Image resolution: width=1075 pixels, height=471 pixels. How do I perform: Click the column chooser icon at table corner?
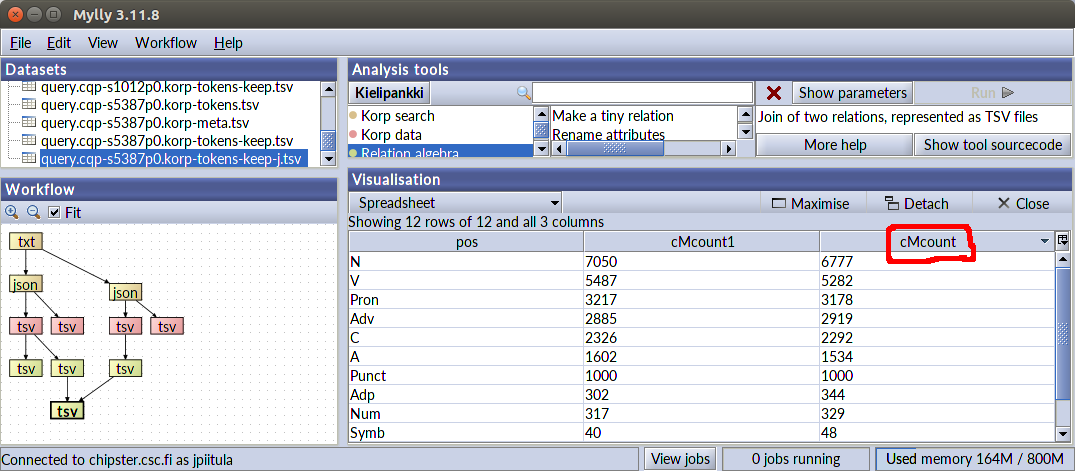pyautogui.click(x=1063, y=241)
